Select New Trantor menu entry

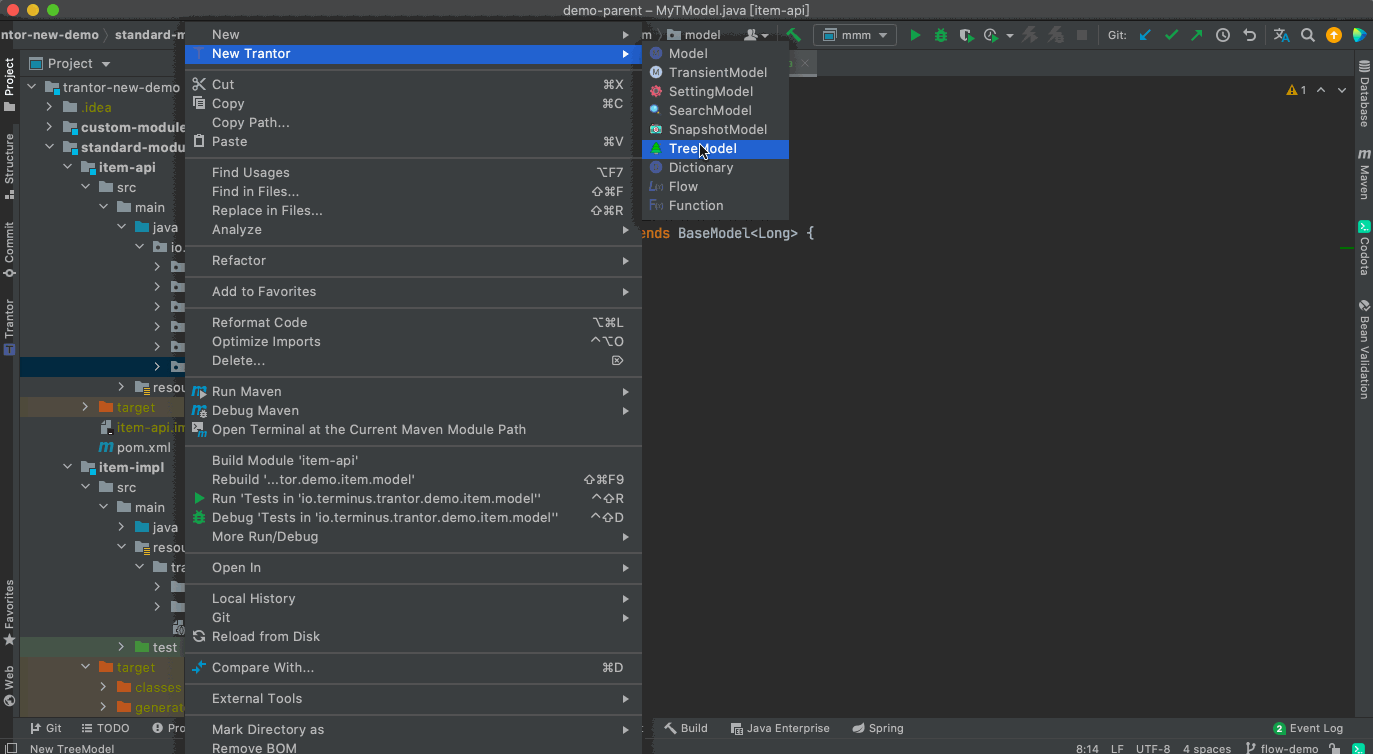(x=413, y=53)
